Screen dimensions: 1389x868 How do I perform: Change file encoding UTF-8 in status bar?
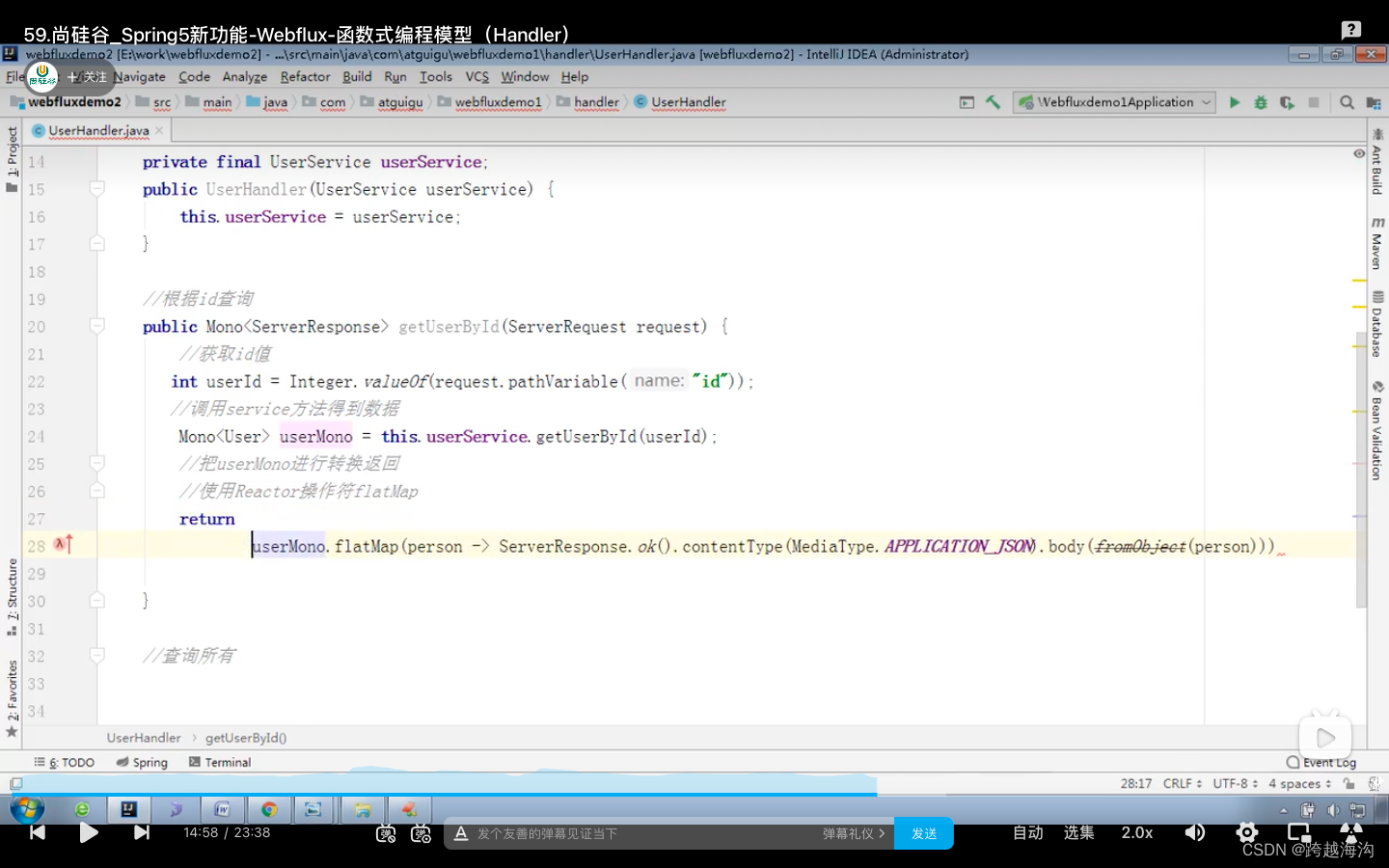coord(1235,783)
